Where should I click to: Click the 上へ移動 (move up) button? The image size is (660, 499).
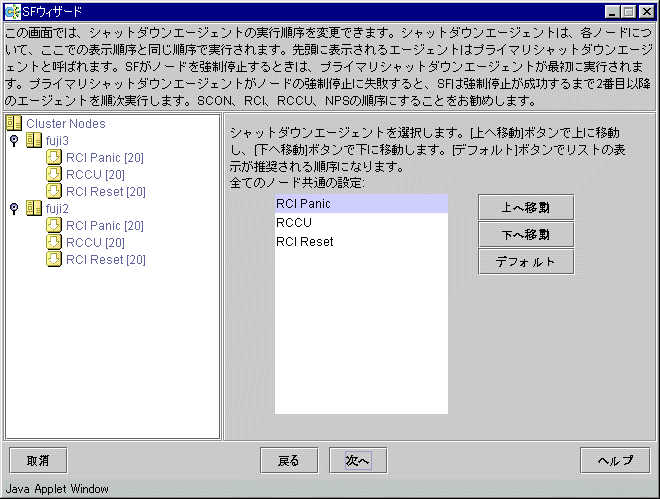526,207
